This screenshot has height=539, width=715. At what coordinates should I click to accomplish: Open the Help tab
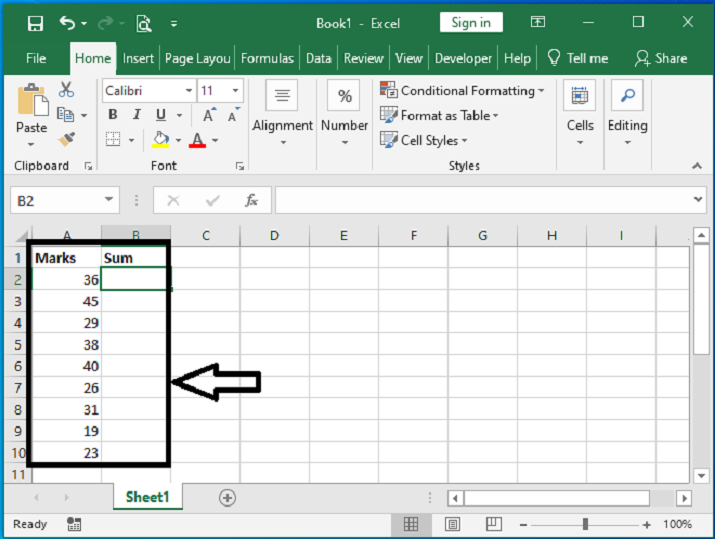[517, 58]
